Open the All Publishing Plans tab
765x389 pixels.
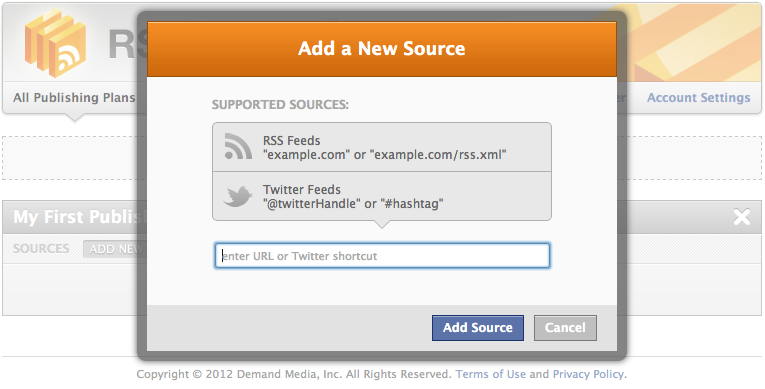pos(74,98)
